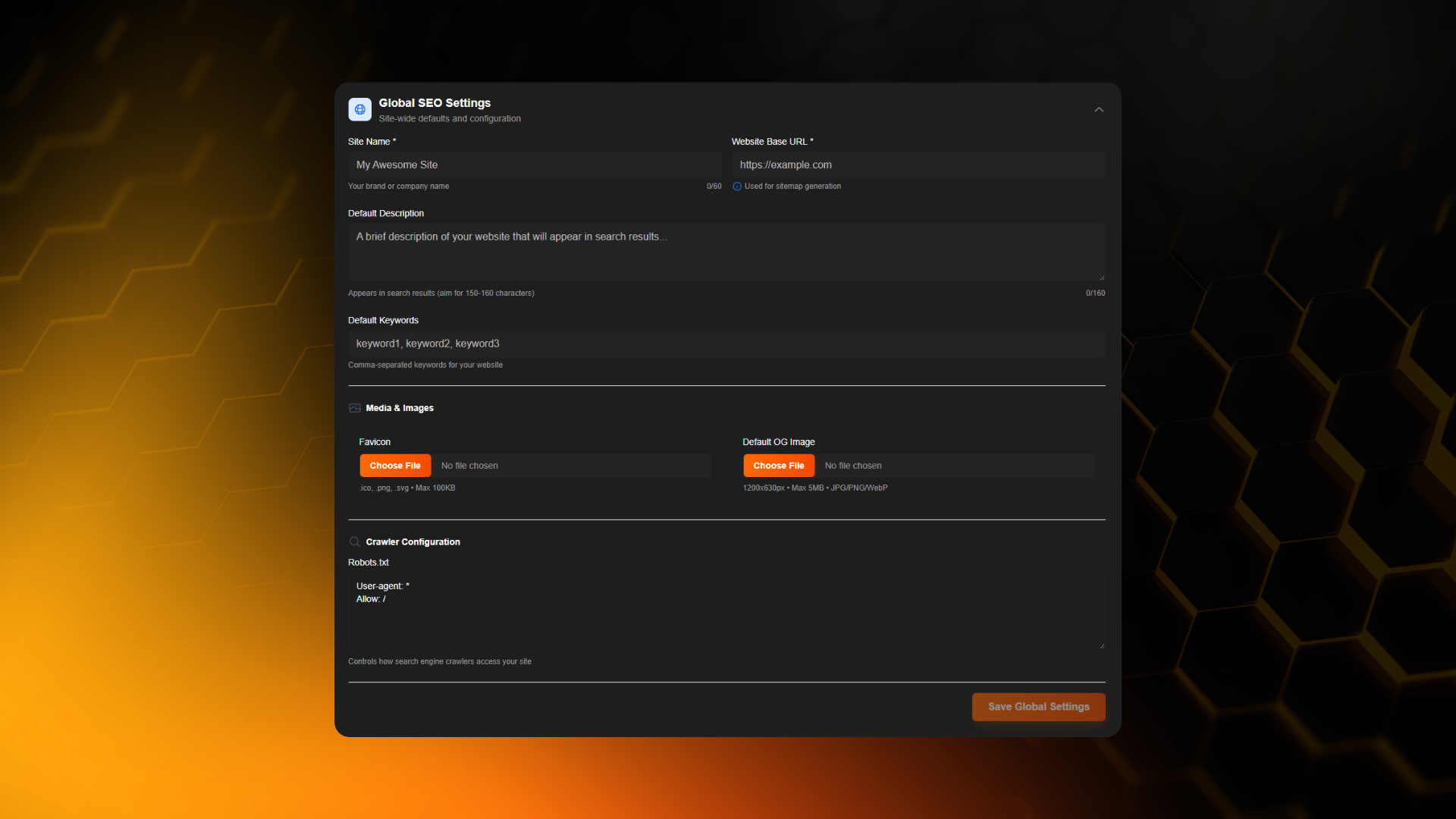Image resolution: width=1456 pixels, height=819 pixels.
Task: Choose a file for the Favicon
Action: coord(395,466)
